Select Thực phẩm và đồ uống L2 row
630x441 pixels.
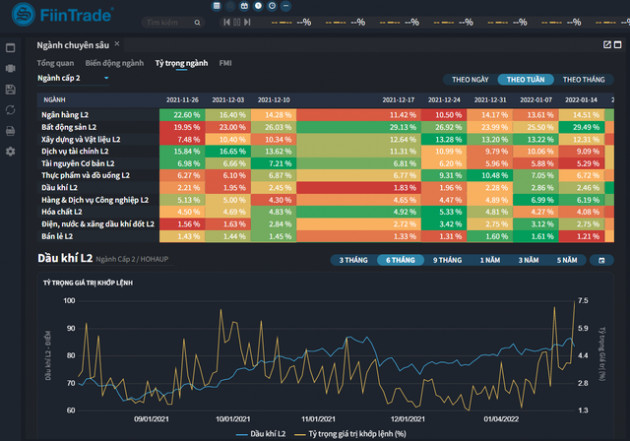click(325, 176)
